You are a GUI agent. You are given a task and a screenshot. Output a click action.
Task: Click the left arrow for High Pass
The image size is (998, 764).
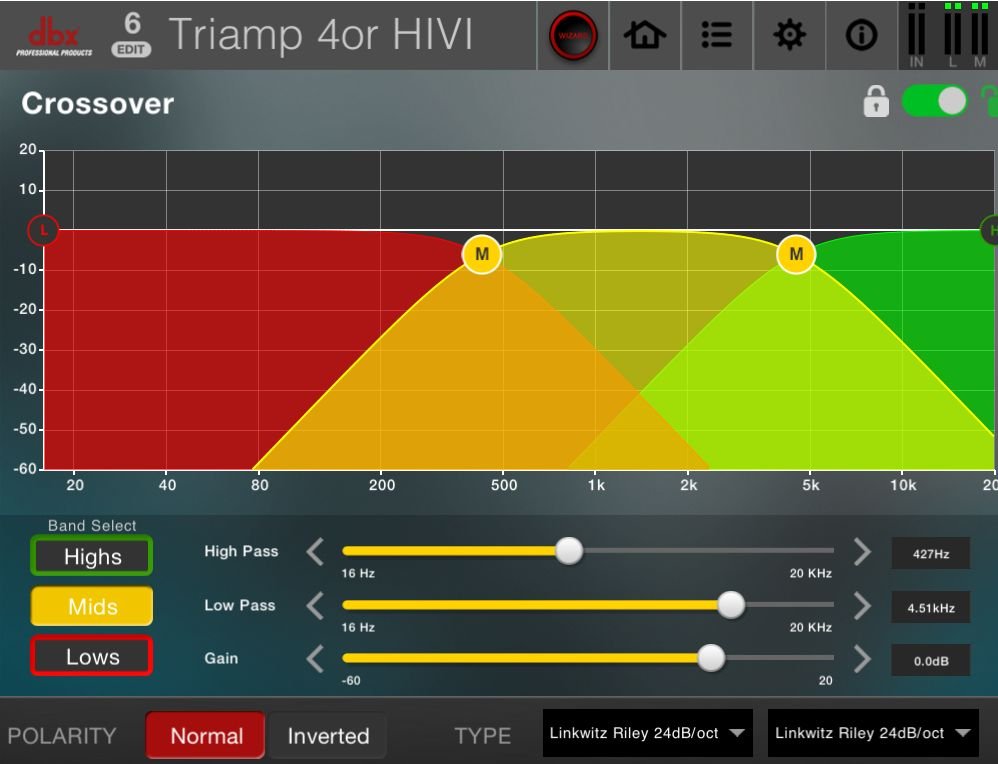[x=315, y=551]
